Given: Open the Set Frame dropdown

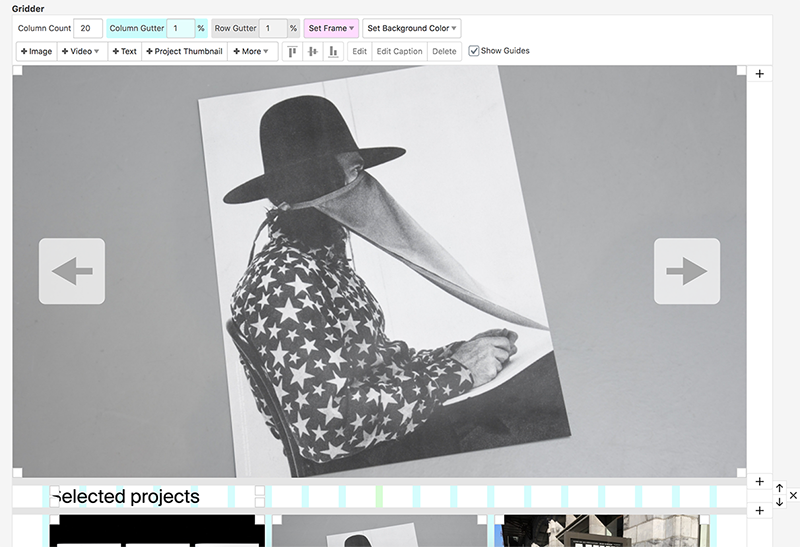Looking at the screenshot, I should (x=331, y=28).
